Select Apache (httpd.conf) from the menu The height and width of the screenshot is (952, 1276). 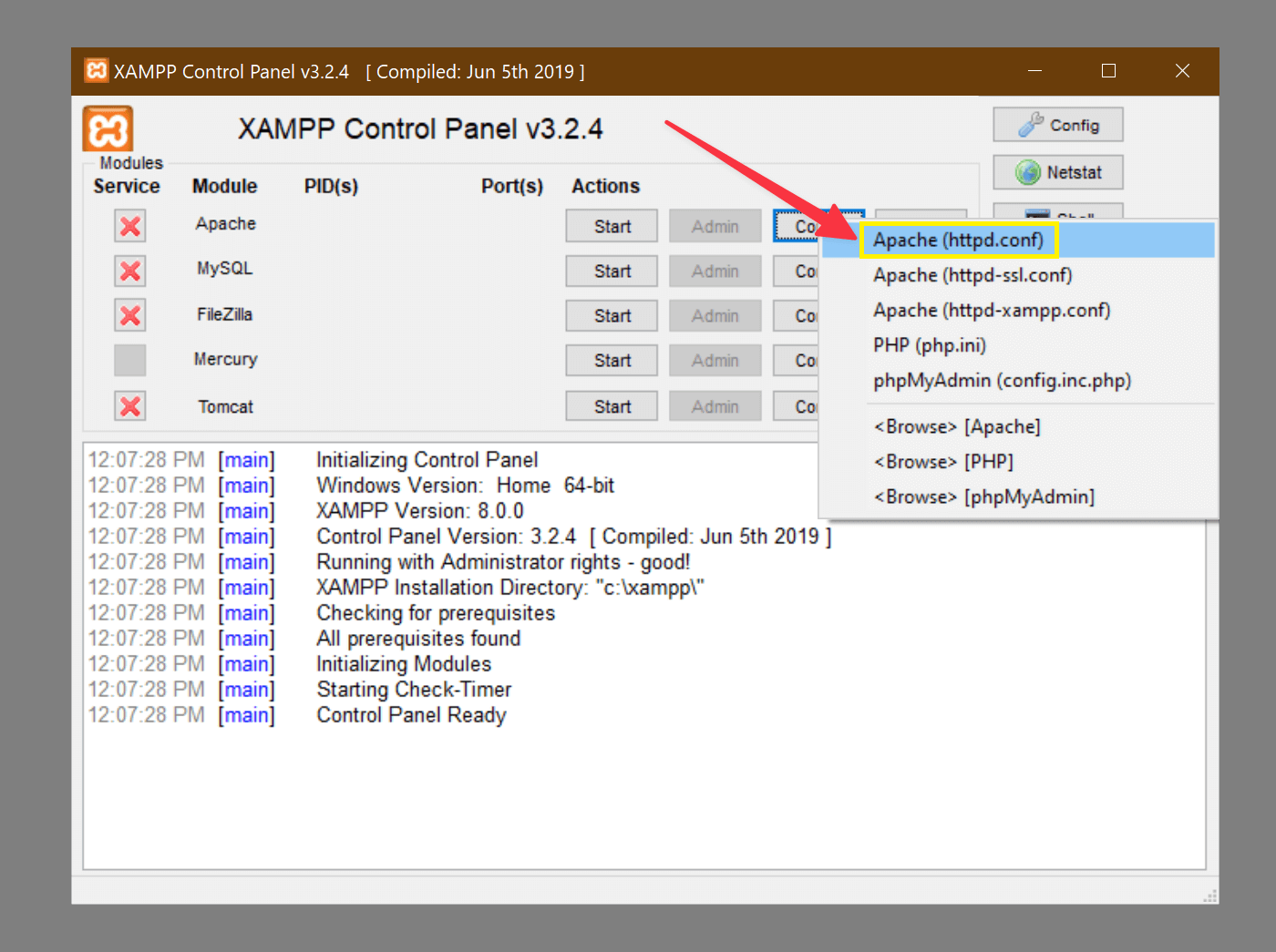coord(1018,240)
